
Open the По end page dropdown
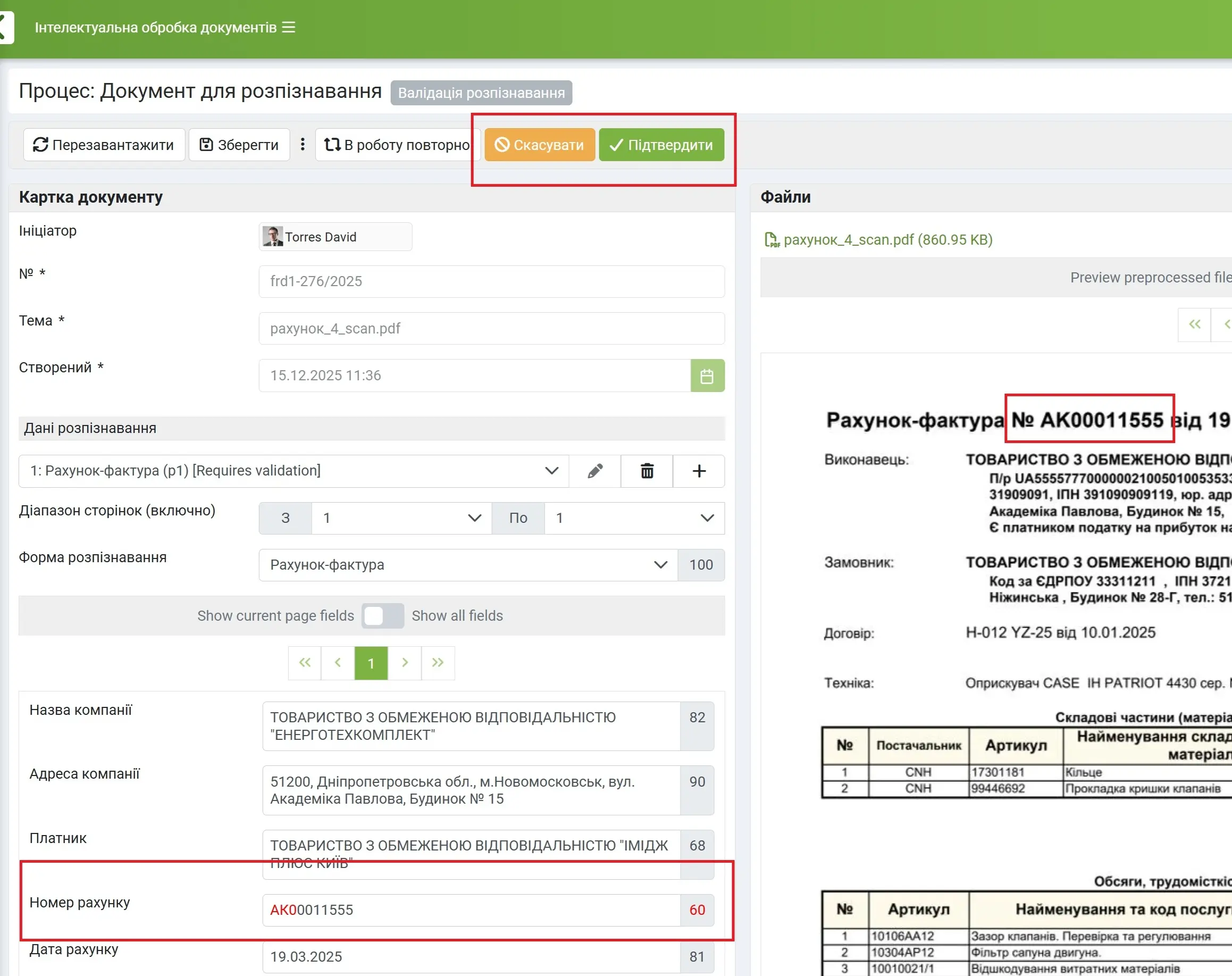click(x=633, y=518)
